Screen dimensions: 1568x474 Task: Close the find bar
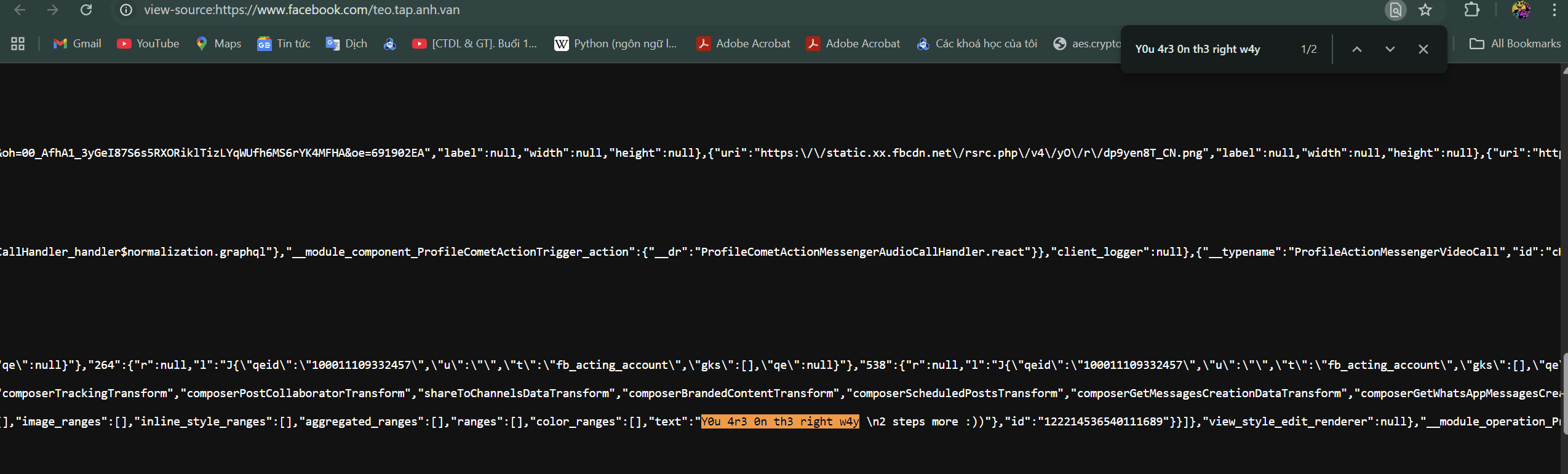tap(1423, 49)
